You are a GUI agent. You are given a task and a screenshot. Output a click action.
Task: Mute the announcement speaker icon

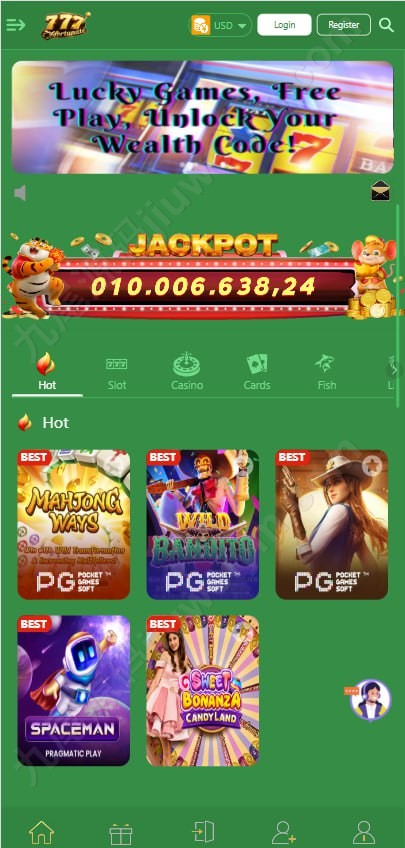[x=20, y=193]
